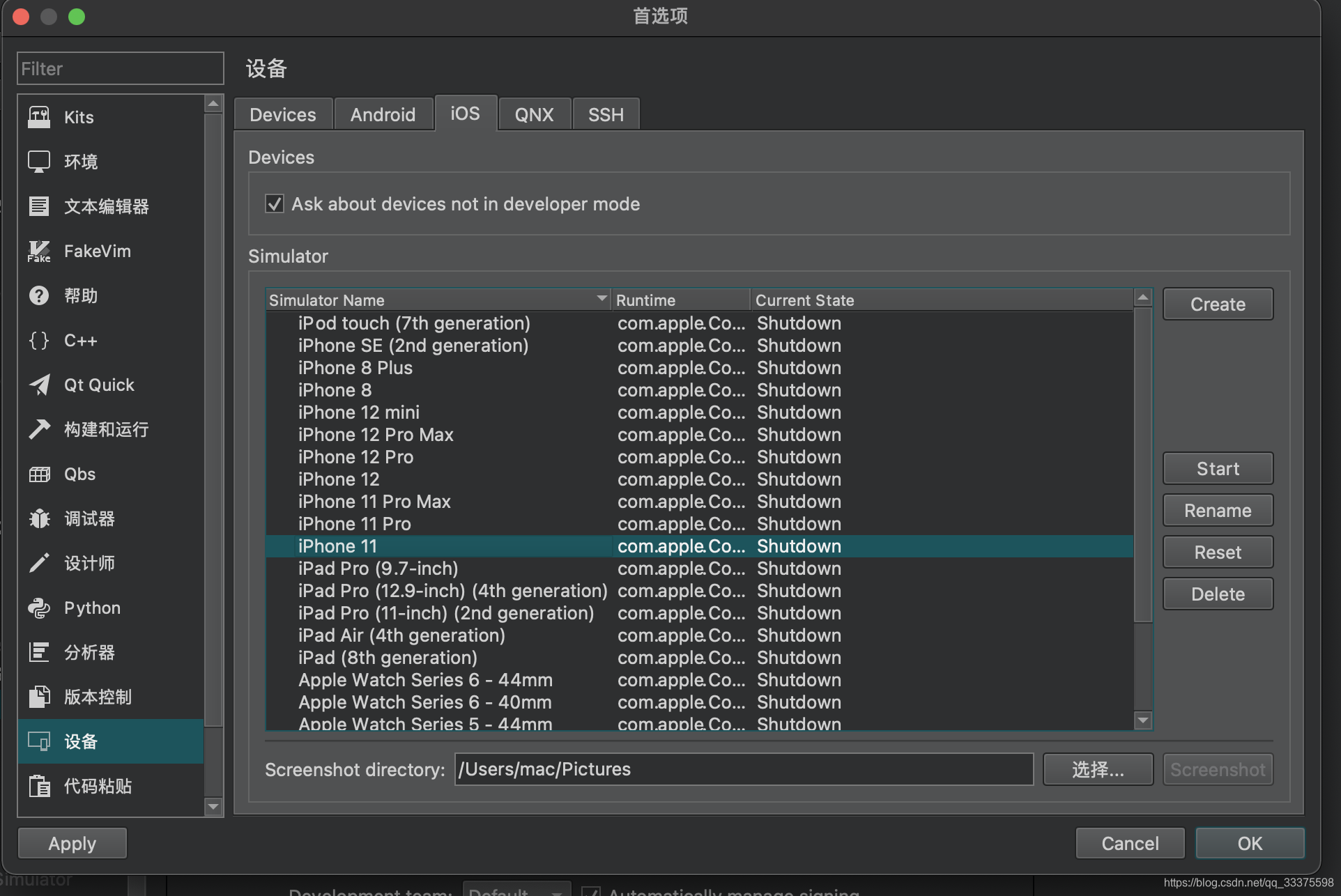Open the 代码粘贴 clipboard icon
The image size is (1341, 896).
(39, 786)
